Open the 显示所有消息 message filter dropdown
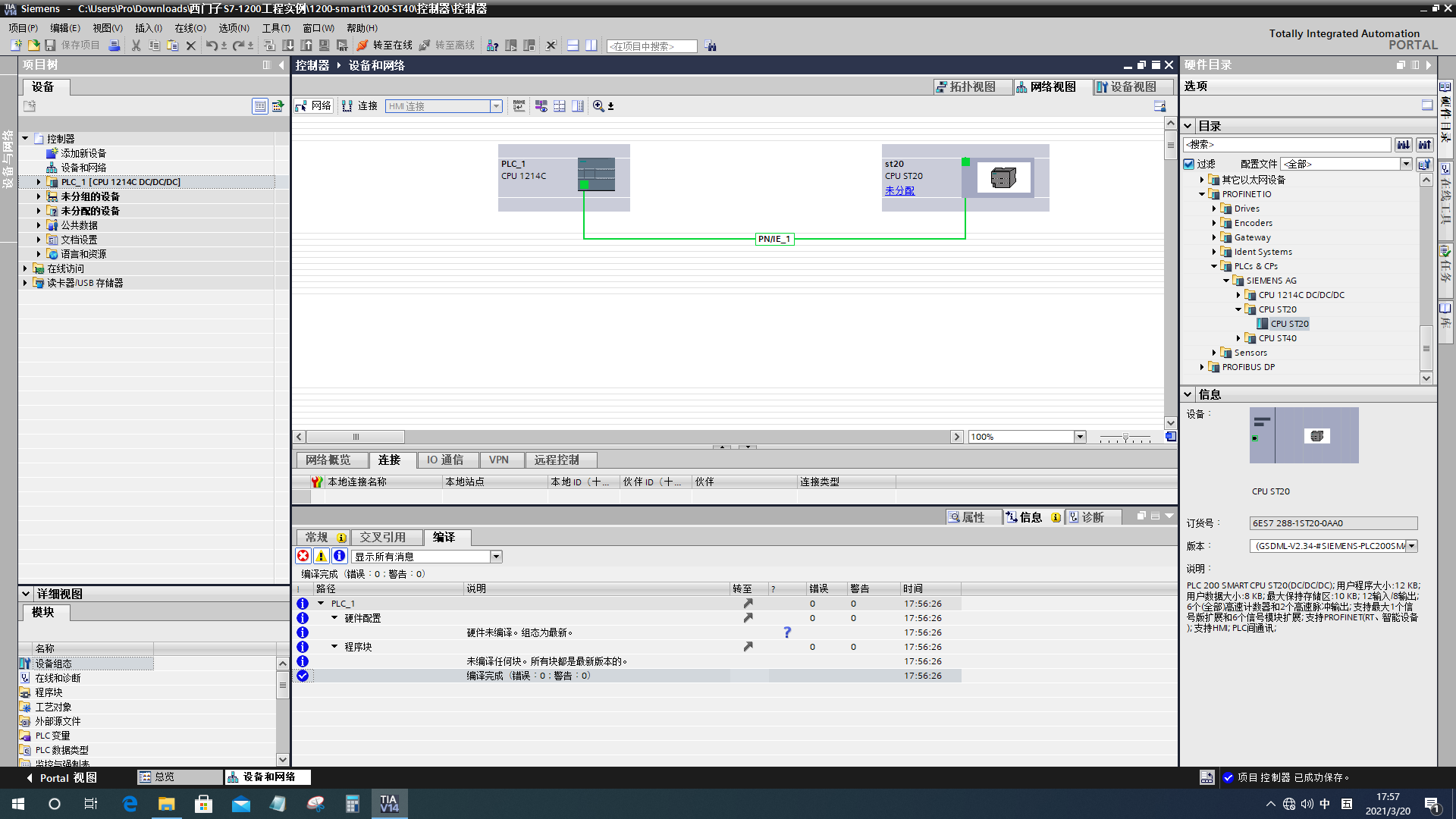 click(496, 557)
